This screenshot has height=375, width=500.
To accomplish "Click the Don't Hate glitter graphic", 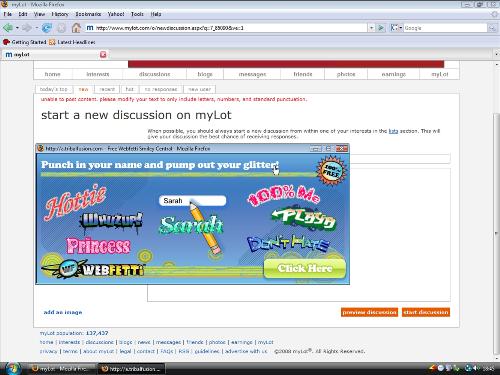I will [x=288, y=244].
